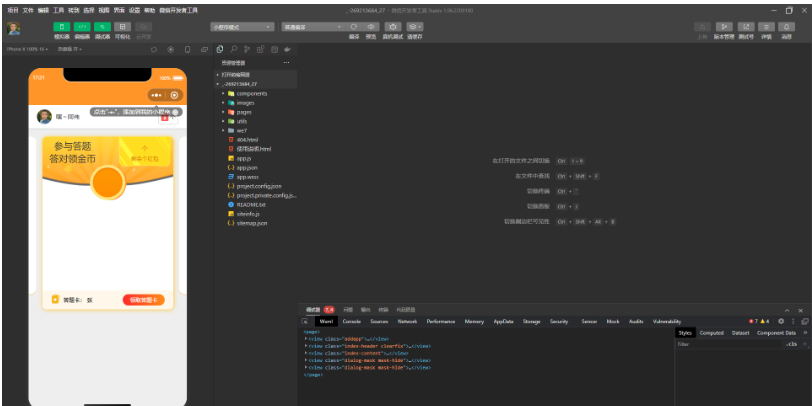Click the 清缓存 clear cache icon
The width and height of the screenshot is (812, 406).
[x=414, y=27]
